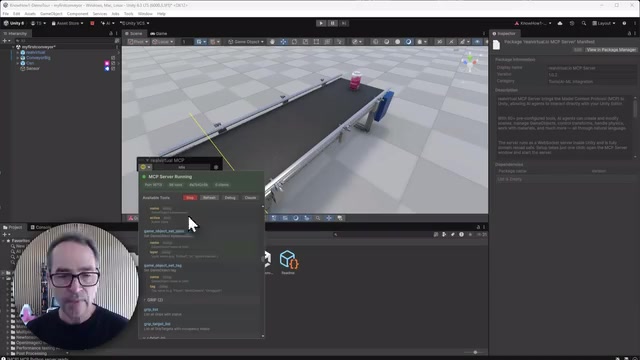
Task: Select the myfirstconveyor scene root
Action: 38,47
